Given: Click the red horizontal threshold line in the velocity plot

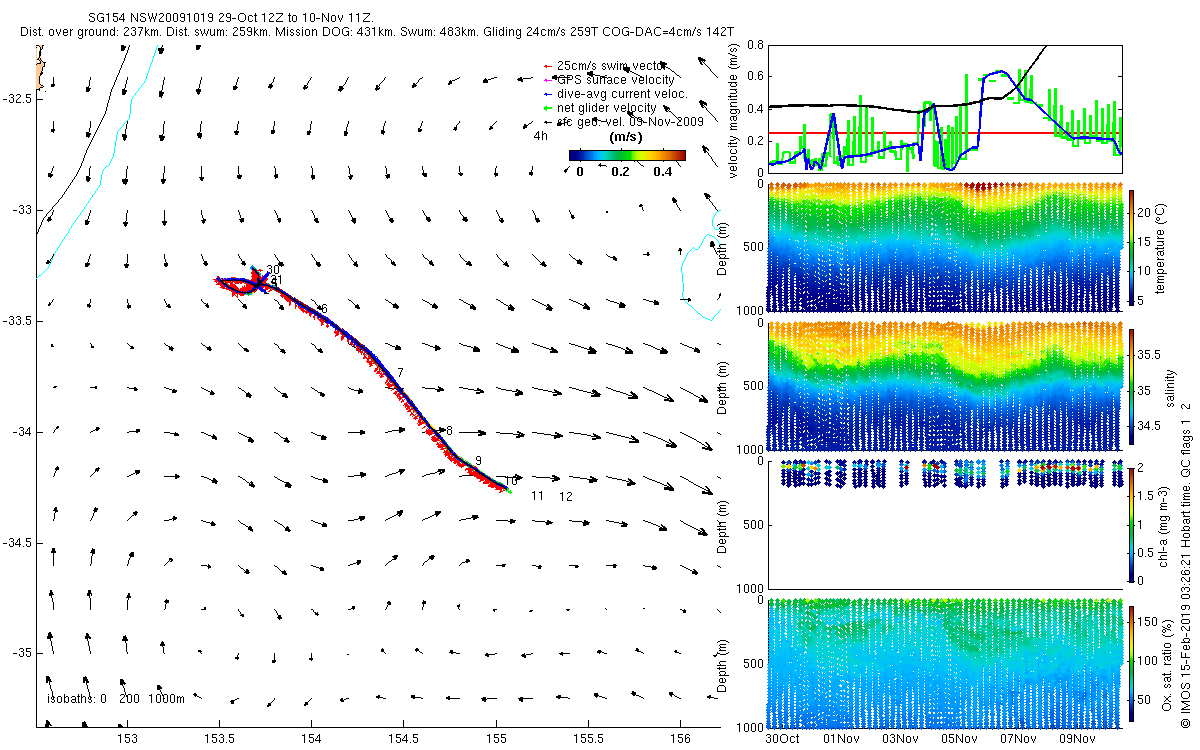Looking at the screenshot, I should (x=944, y=132).
